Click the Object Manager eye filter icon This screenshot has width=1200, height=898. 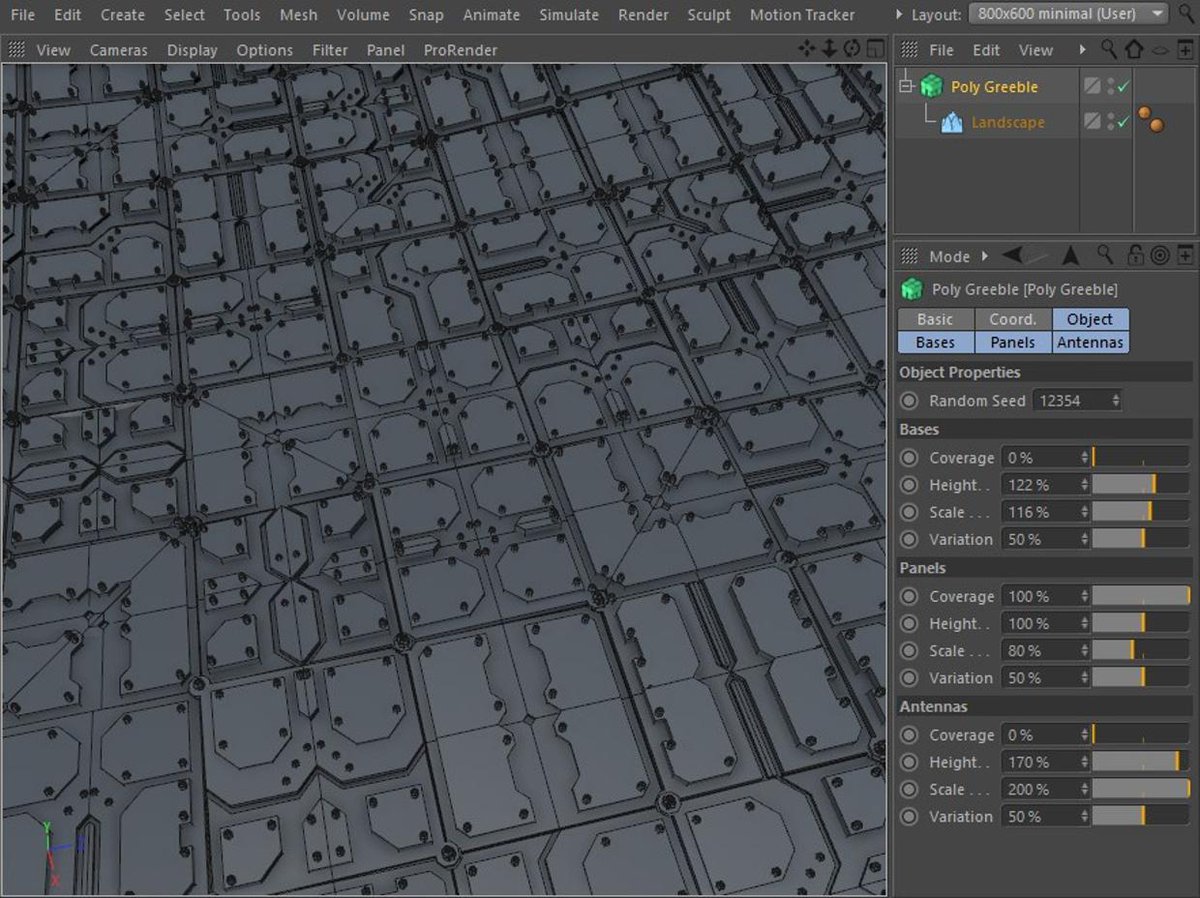pos(1160,50)
